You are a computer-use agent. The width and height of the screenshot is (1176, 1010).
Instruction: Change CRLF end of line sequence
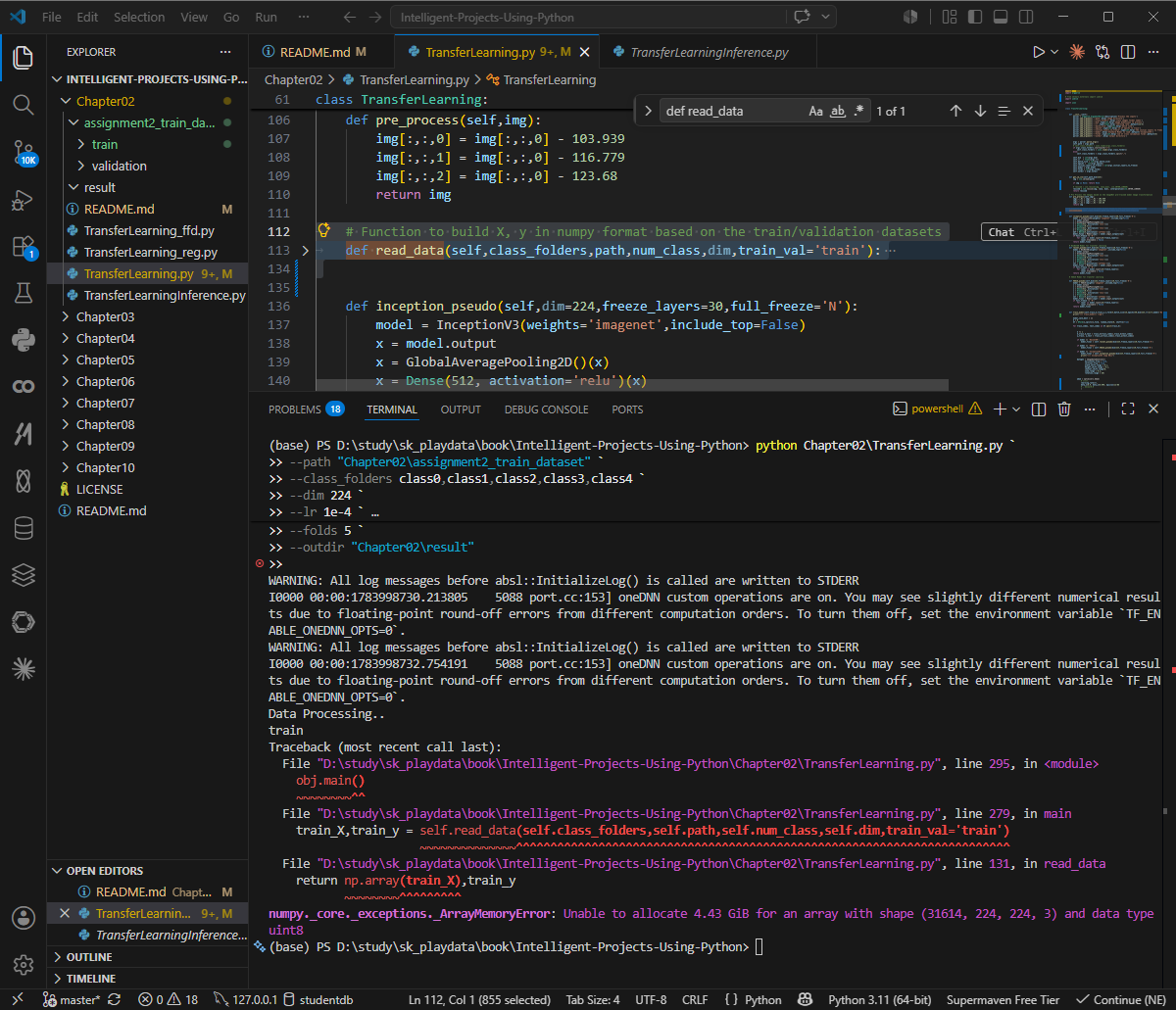695,999
